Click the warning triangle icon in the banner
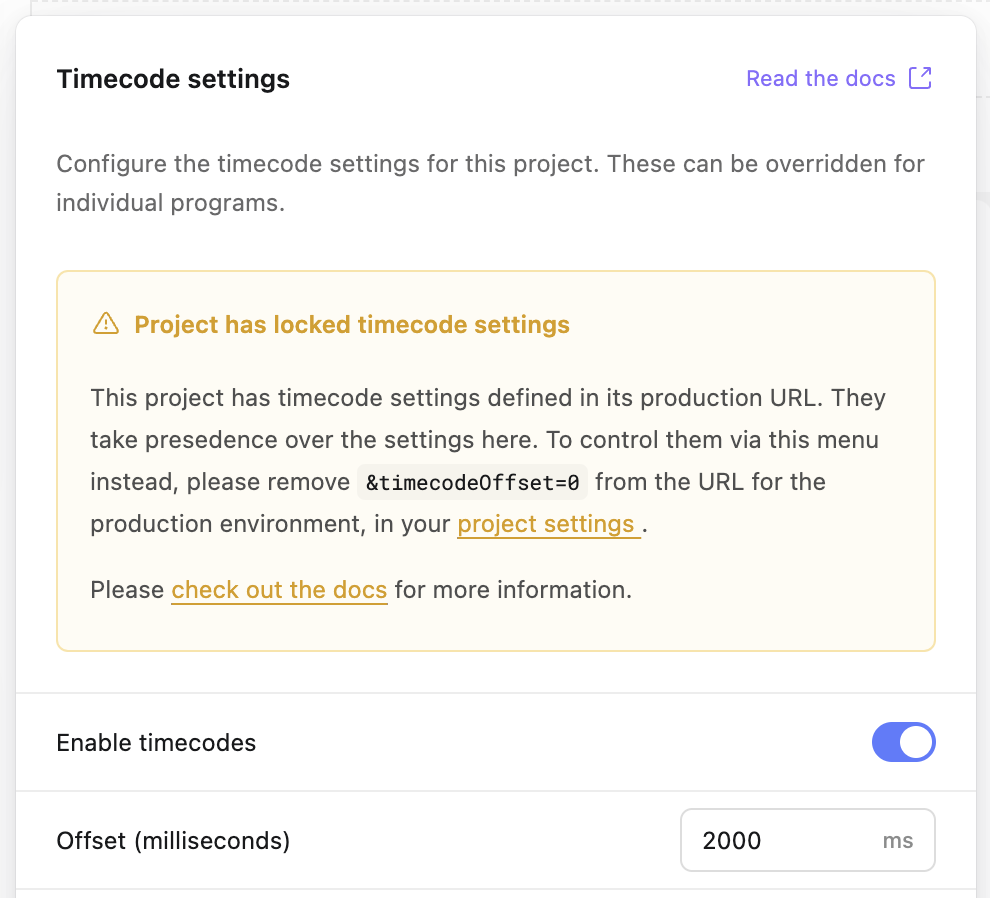This screenshot has height=898, width=990. click(x=105, y=323)
